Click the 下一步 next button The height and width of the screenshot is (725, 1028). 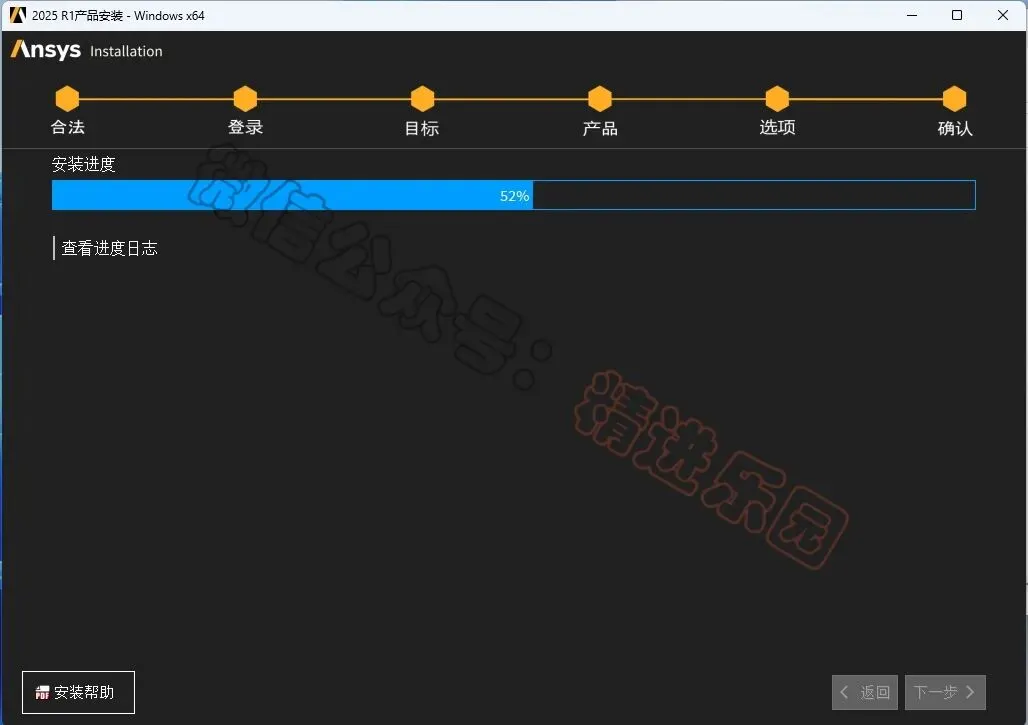click(945, 692)
